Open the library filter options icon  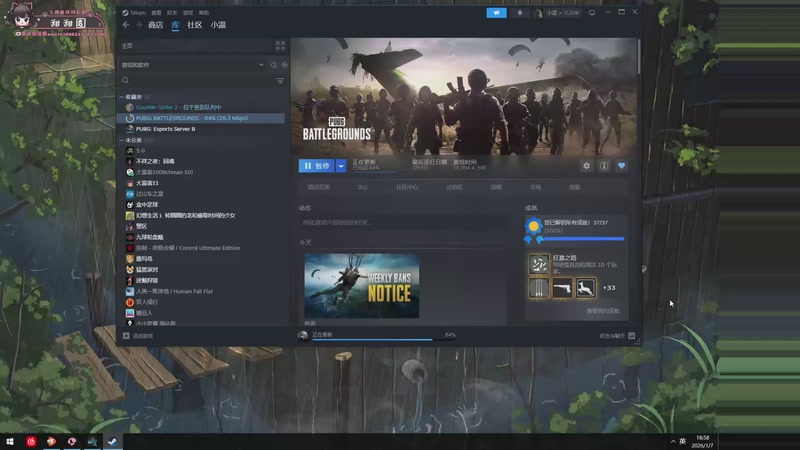[280, 81]
